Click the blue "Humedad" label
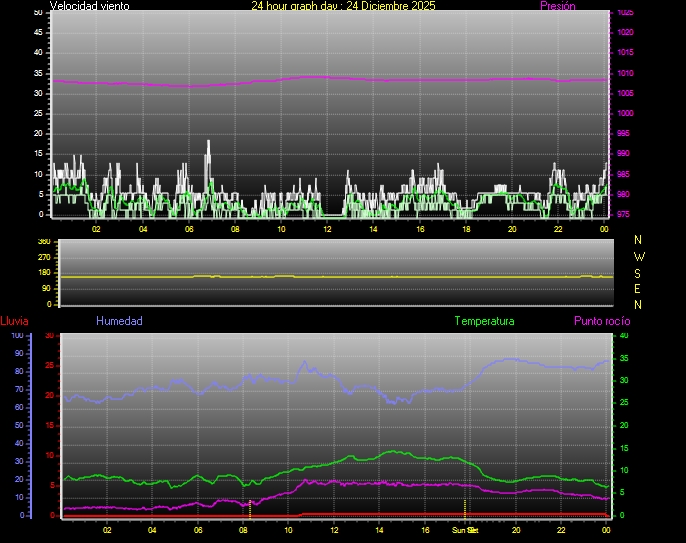The image size is (686, 543). pyautogui.click(x=119, y=321)
